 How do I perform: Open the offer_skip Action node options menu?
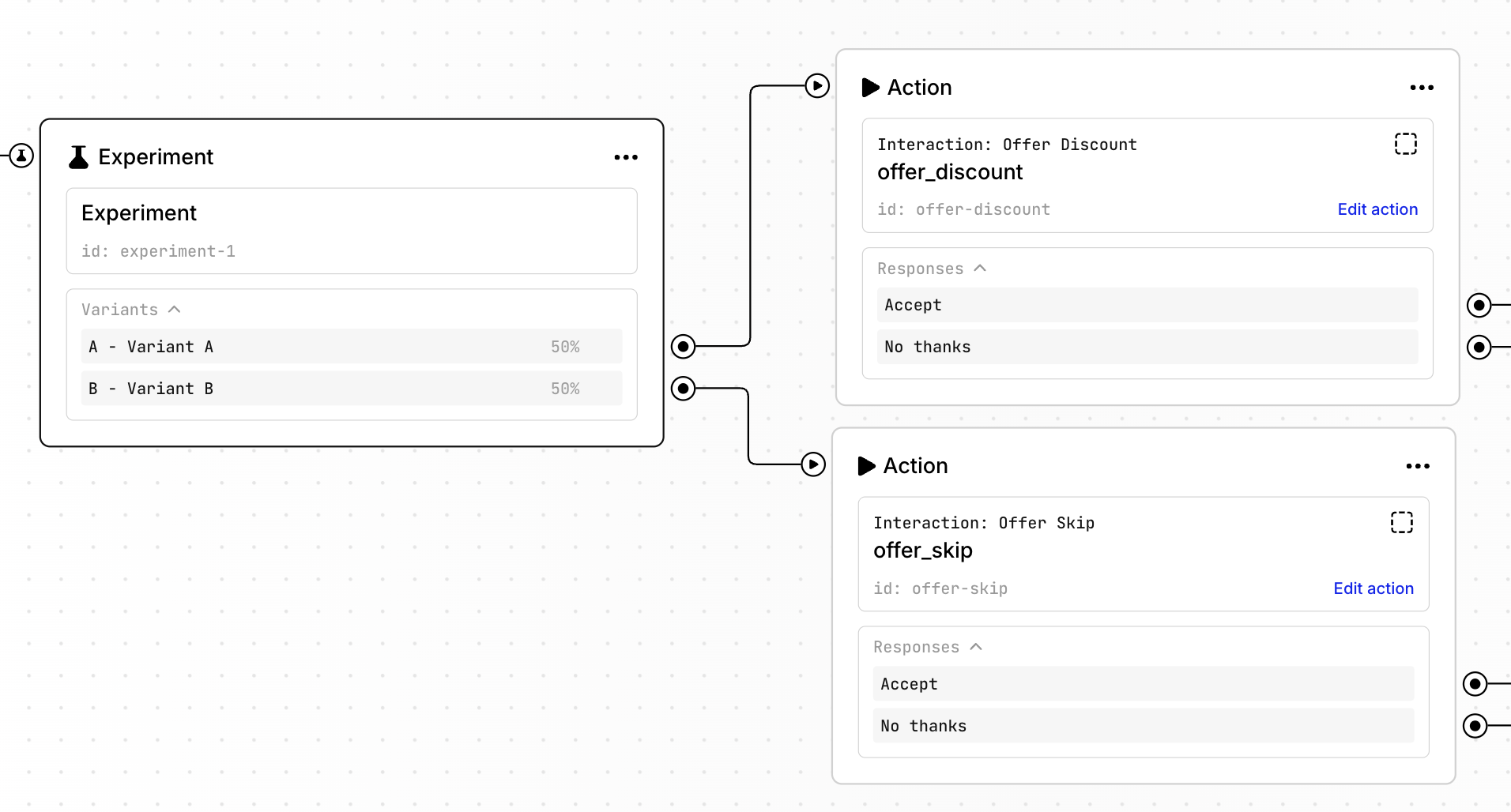pos(1417,466)
